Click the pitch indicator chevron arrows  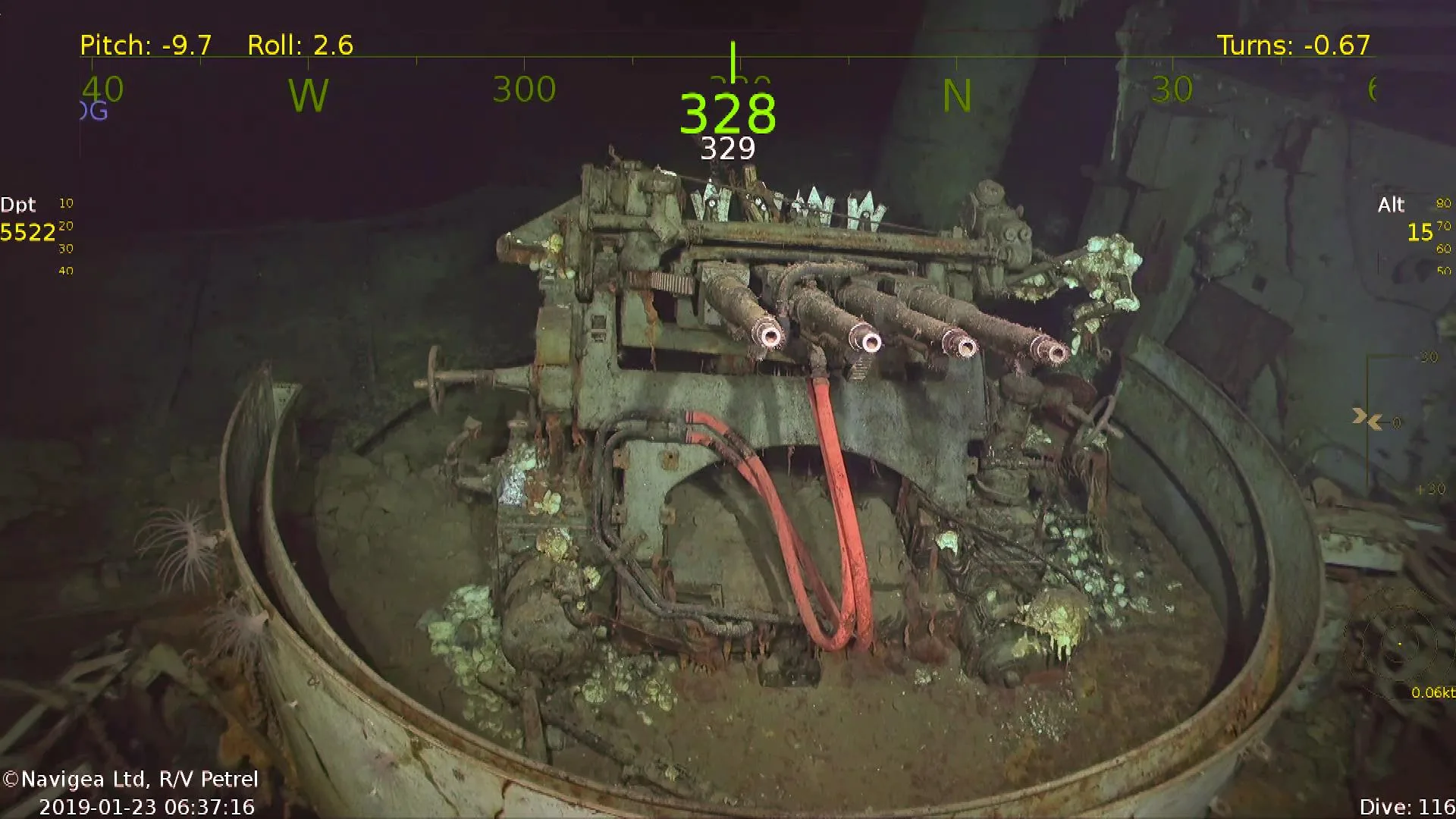(1367, 419)
